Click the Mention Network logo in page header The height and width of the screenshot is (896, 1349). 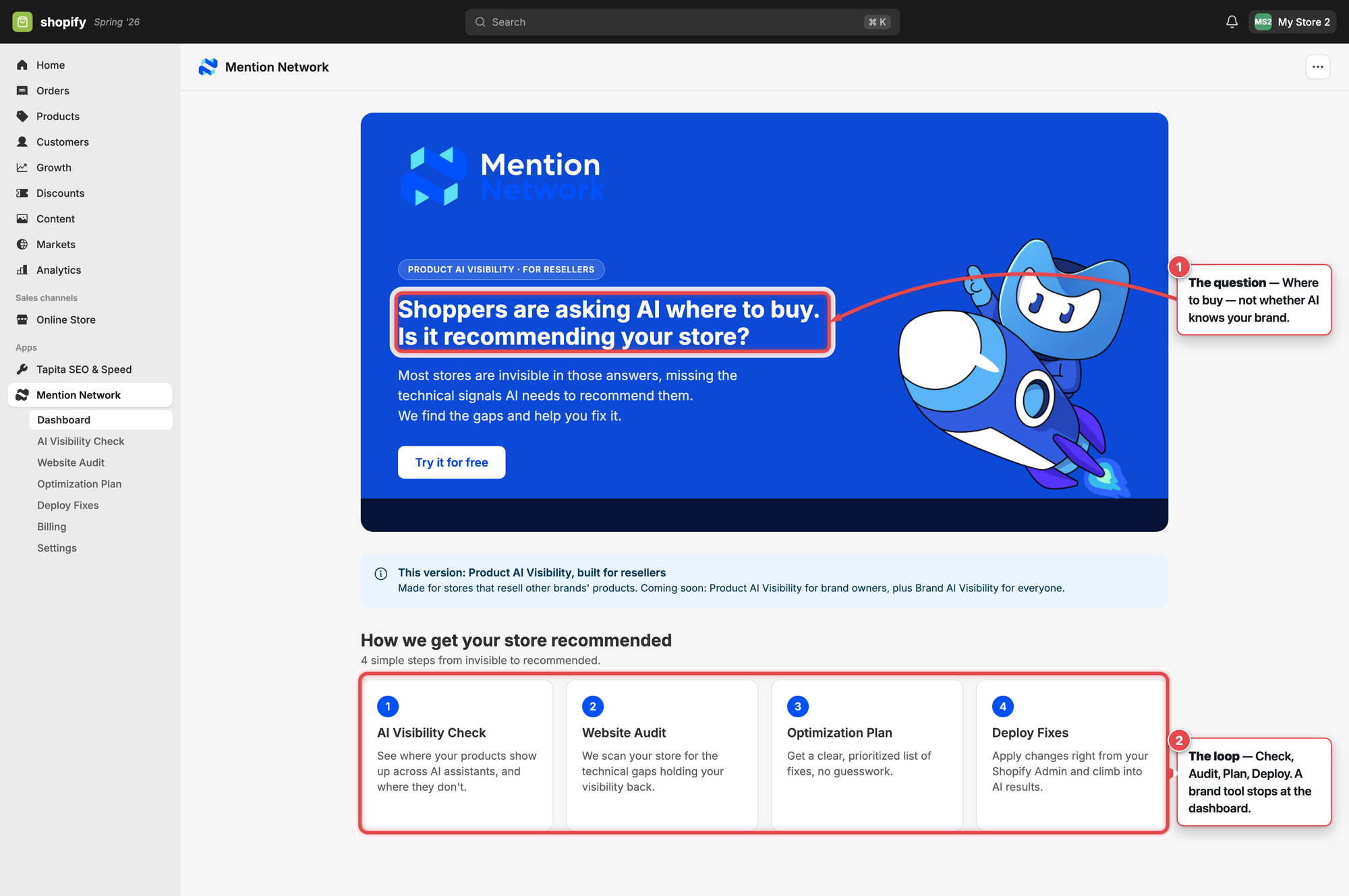(208, 67)
